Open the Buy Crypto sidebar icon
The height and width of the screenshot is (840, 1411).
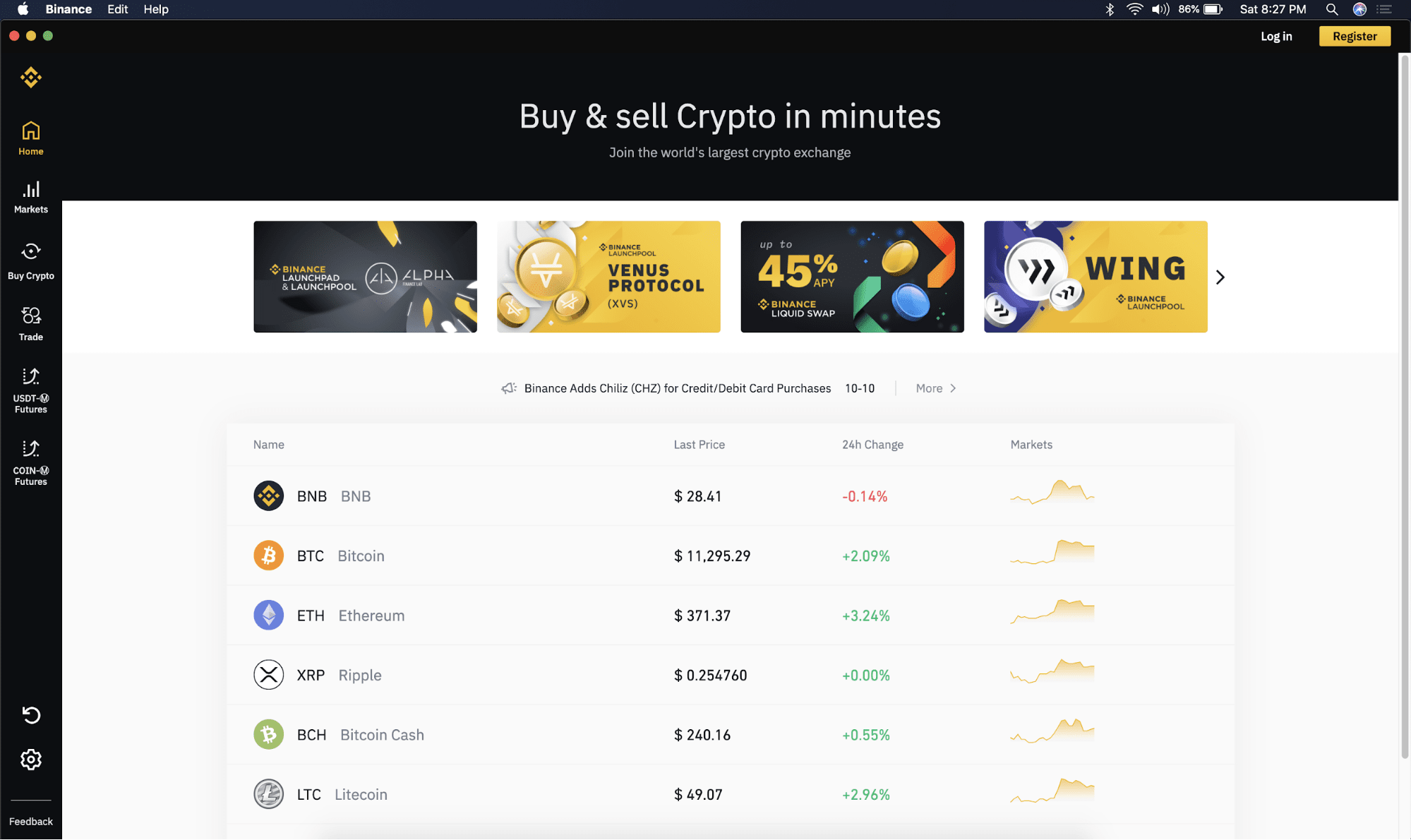coord(30,261)
